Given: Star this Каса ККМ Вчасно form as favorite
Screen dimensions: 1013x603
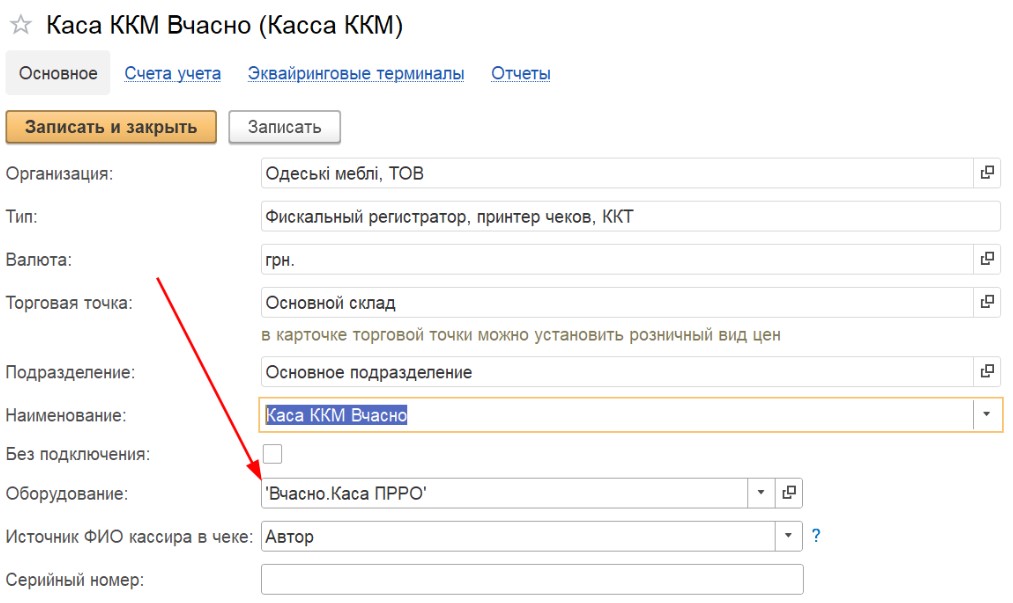Looking at the screenshot, I should [20, 26].
